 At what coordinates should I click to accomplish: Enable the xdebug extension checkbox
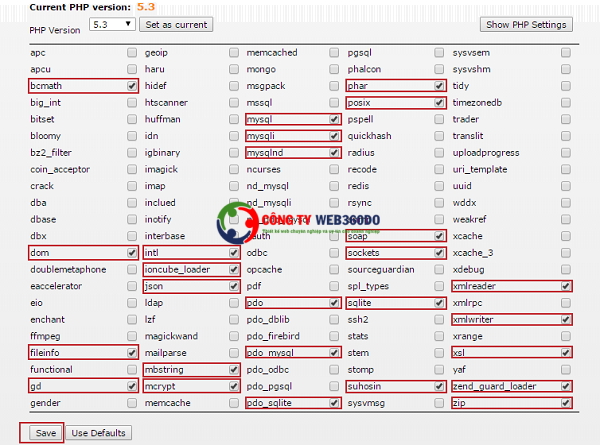pos(566,269)
